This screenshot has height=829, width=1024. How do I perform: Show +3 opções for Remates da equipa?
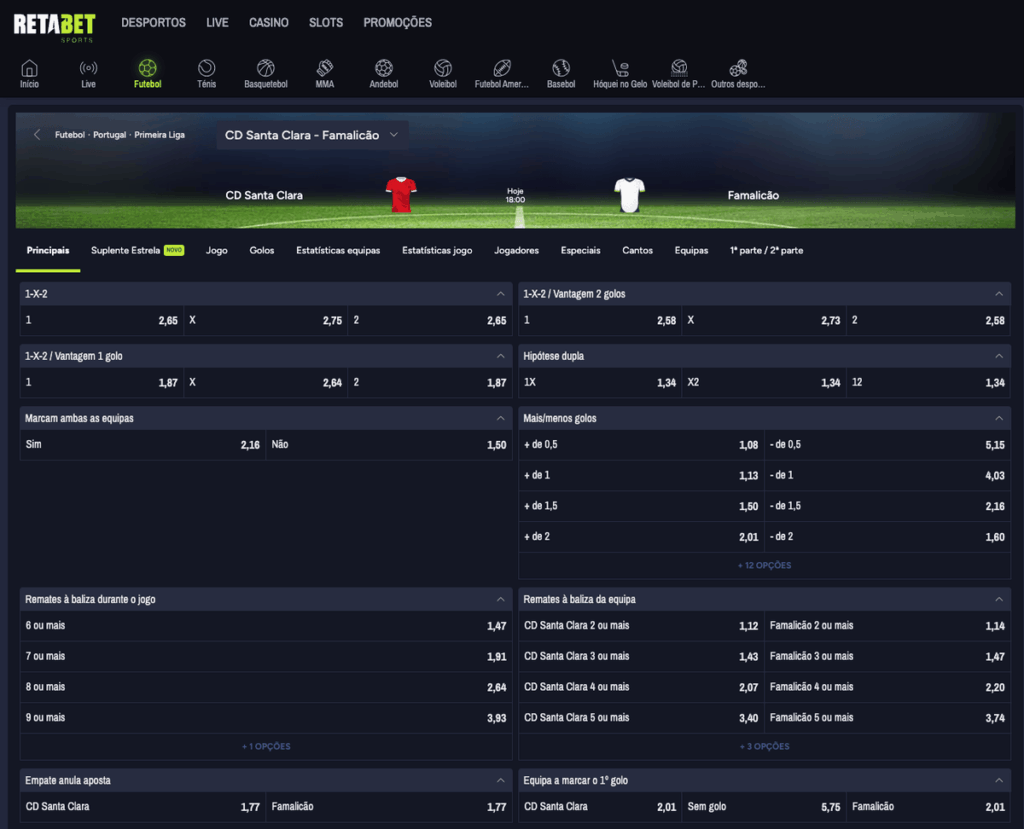764,746
